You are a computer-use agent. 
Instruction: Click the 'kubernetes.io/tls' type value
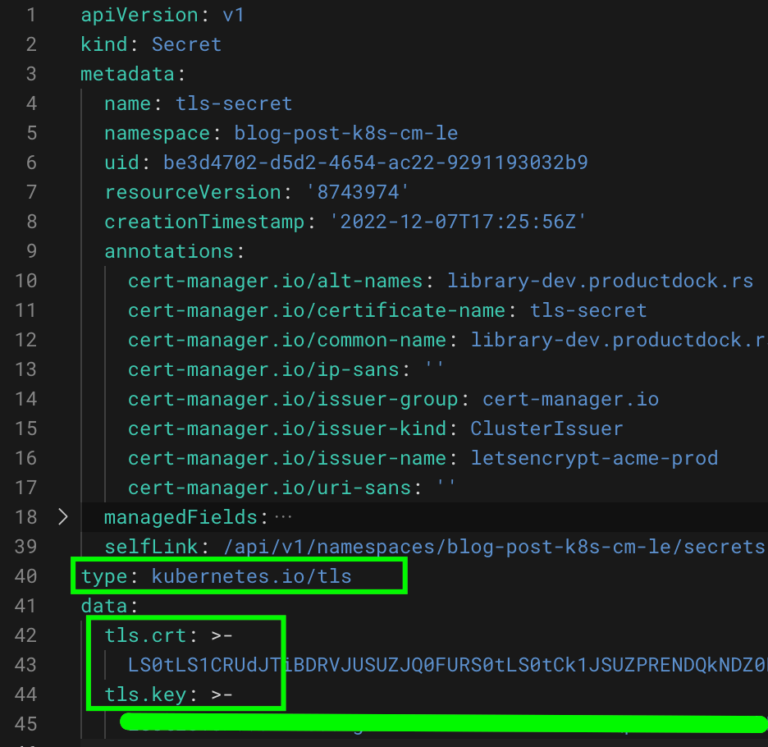pos(252,576)
